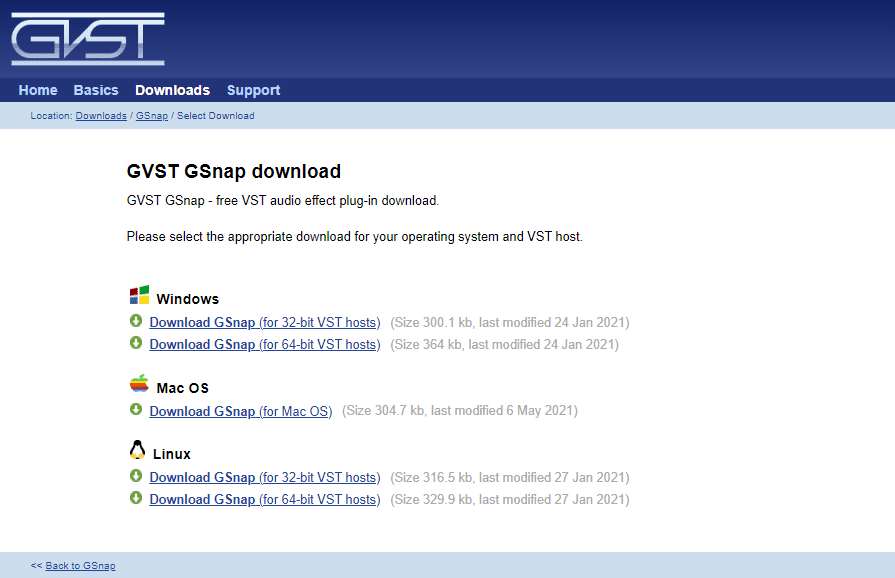Viewport: 895px width, 578px height.
Task: Click the Size 300.1 kb file info
Action: tap(510, 322)
